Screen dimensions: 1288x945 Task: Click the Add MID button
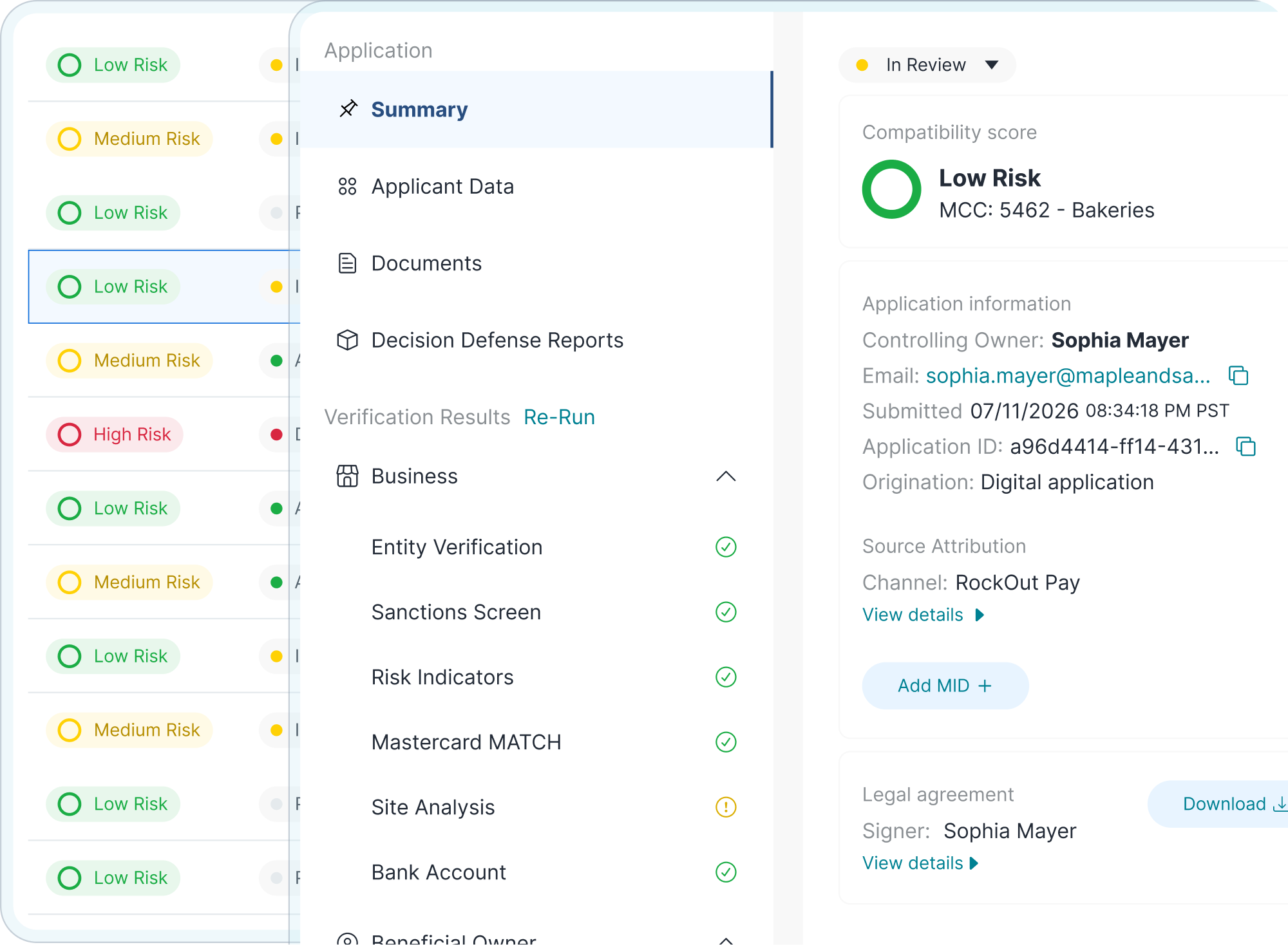click(x=945, y=686)
